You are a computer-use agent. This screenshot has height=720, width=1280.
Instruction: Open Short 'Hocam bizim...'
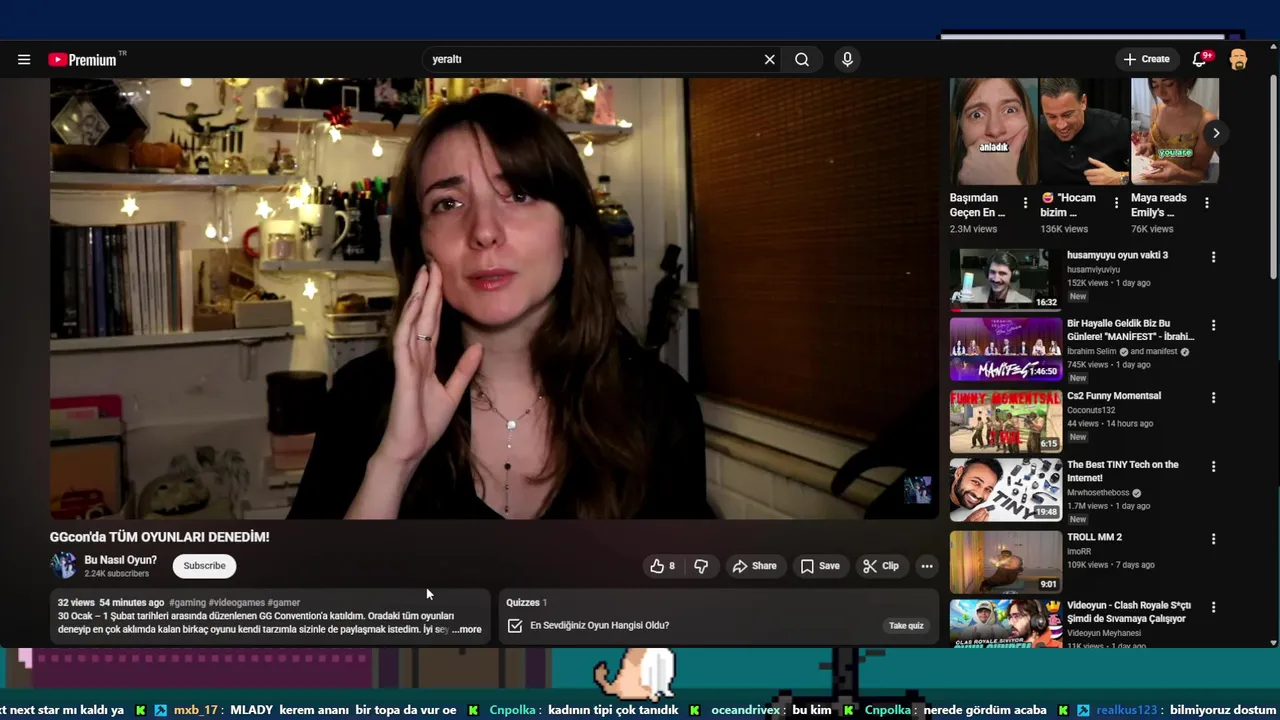point(1084,131)
